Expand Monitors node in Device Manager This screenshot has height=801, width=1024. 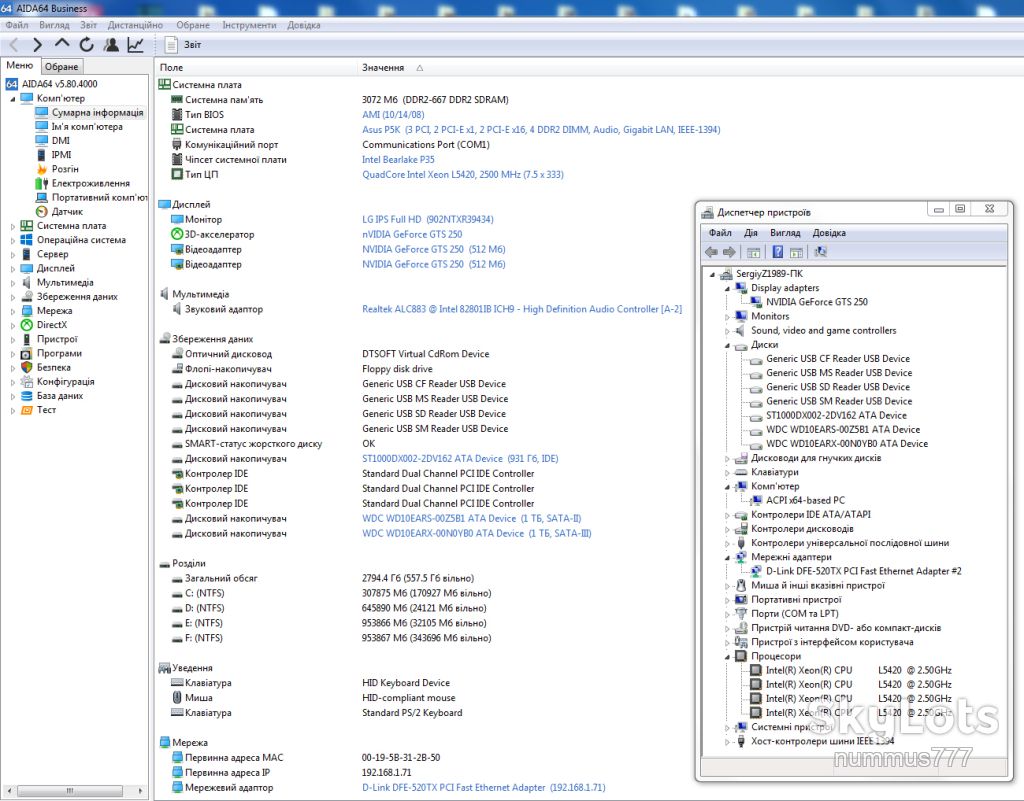(x=727, y=317)
